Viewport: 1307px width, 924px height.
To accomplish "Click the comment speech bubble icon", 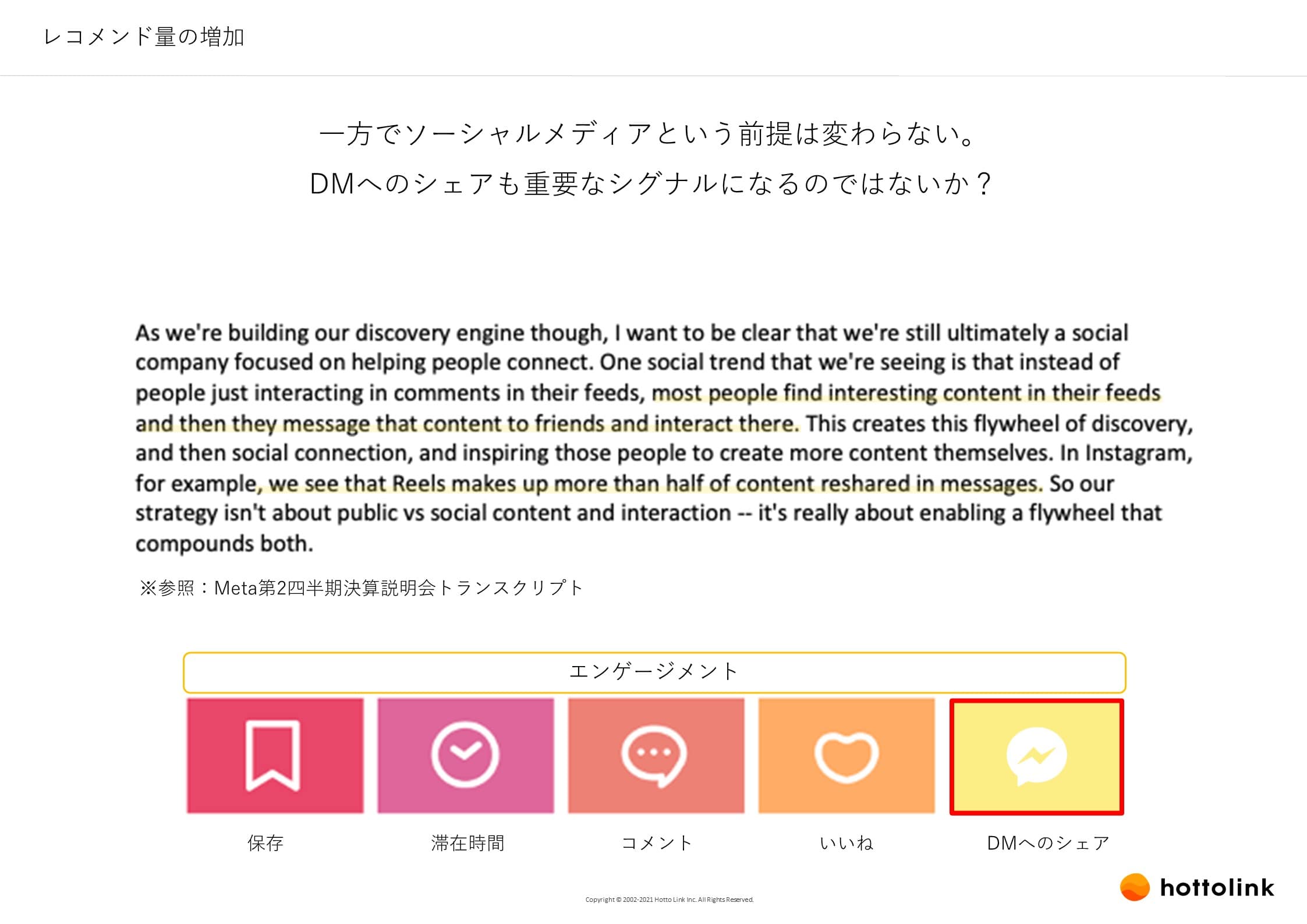I will click(x=654, y=756).
